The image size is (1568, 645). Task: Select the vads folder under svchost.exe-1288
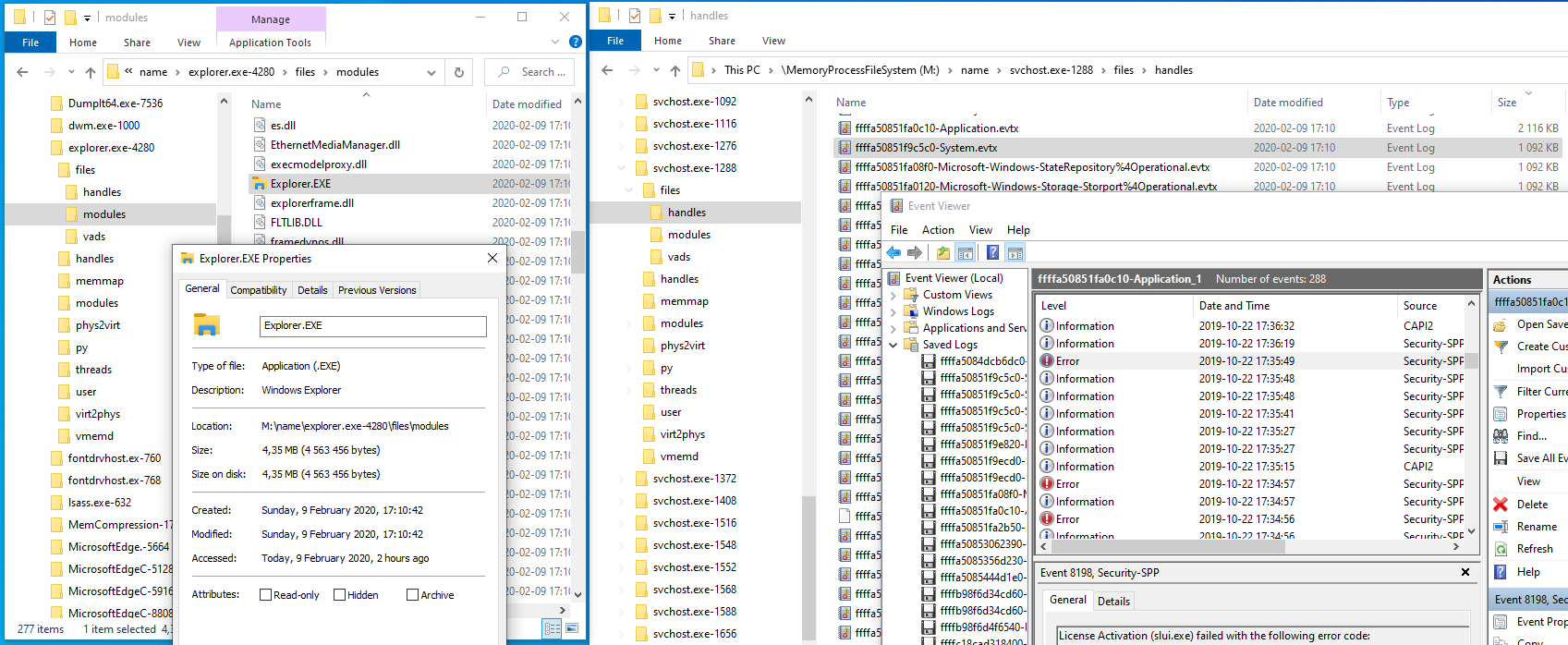[678, 257]
